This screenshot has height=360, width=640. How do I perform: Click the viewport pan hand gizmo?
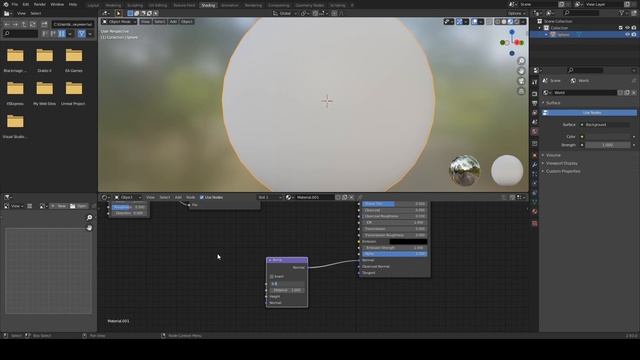(x=521, y=71)
